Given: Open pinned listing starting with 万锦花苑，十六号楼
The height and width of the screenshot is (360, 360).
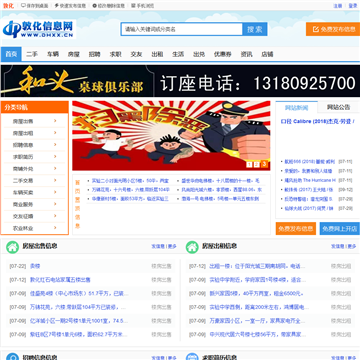Looking at the screenshot, I should point(131,190).
